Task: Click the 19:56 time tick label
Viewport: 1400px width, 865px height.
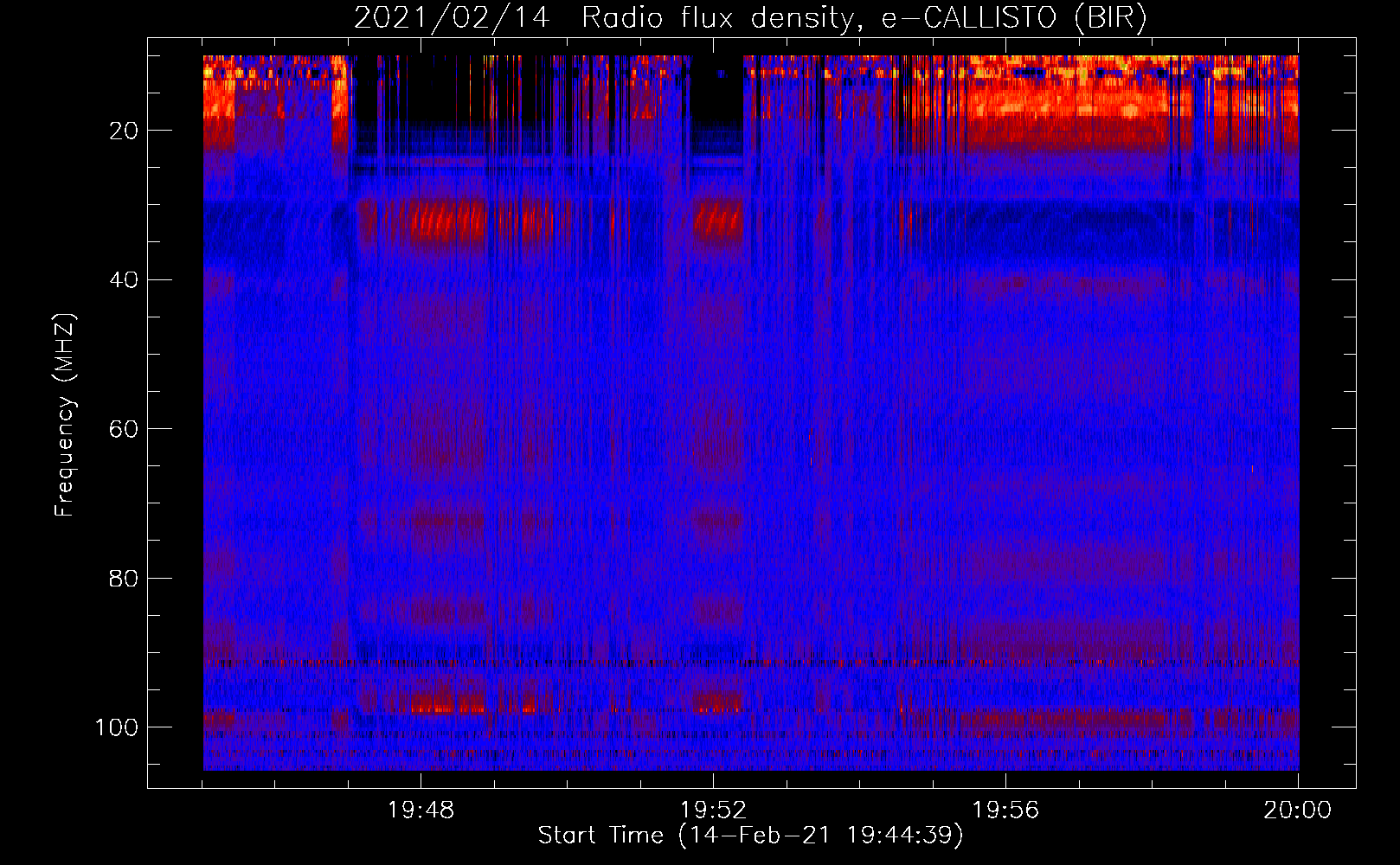Action: coord(1005,811)
